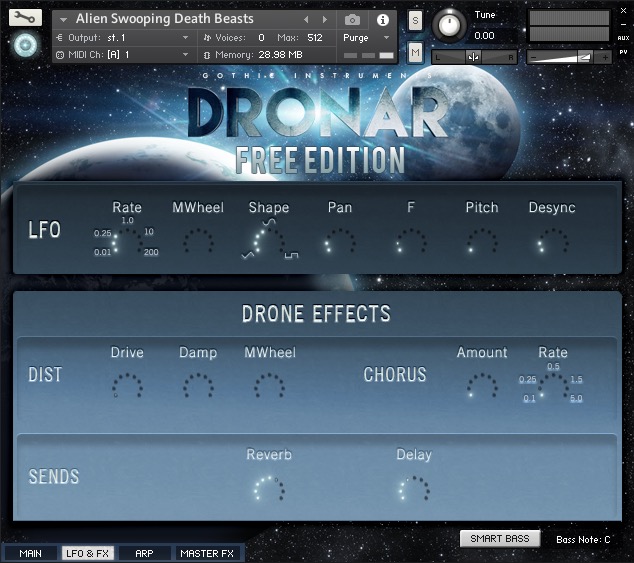This screenshot has width=634, height=563.
Task: Click the Reverb send knob
Action: [x=269, y=489]
